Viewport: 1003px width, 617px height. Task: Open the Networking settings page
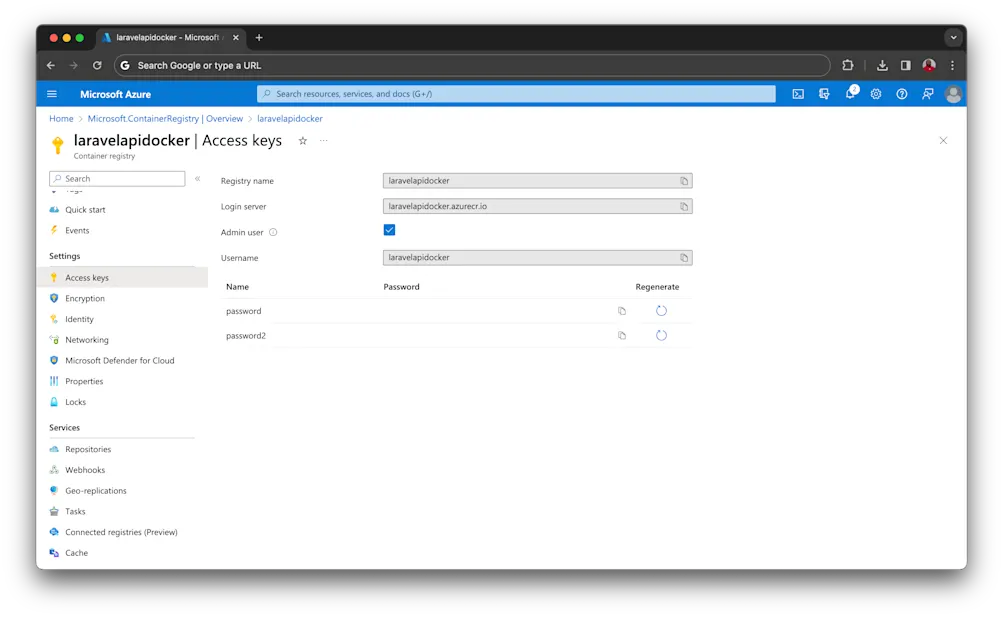pyautogui.click(x=85, y=339)
